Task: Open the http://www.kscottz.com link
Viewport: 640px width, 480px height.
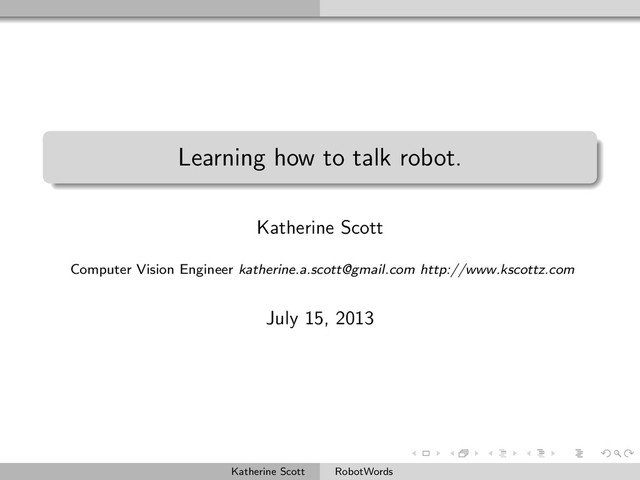Action: click(498, 269)
